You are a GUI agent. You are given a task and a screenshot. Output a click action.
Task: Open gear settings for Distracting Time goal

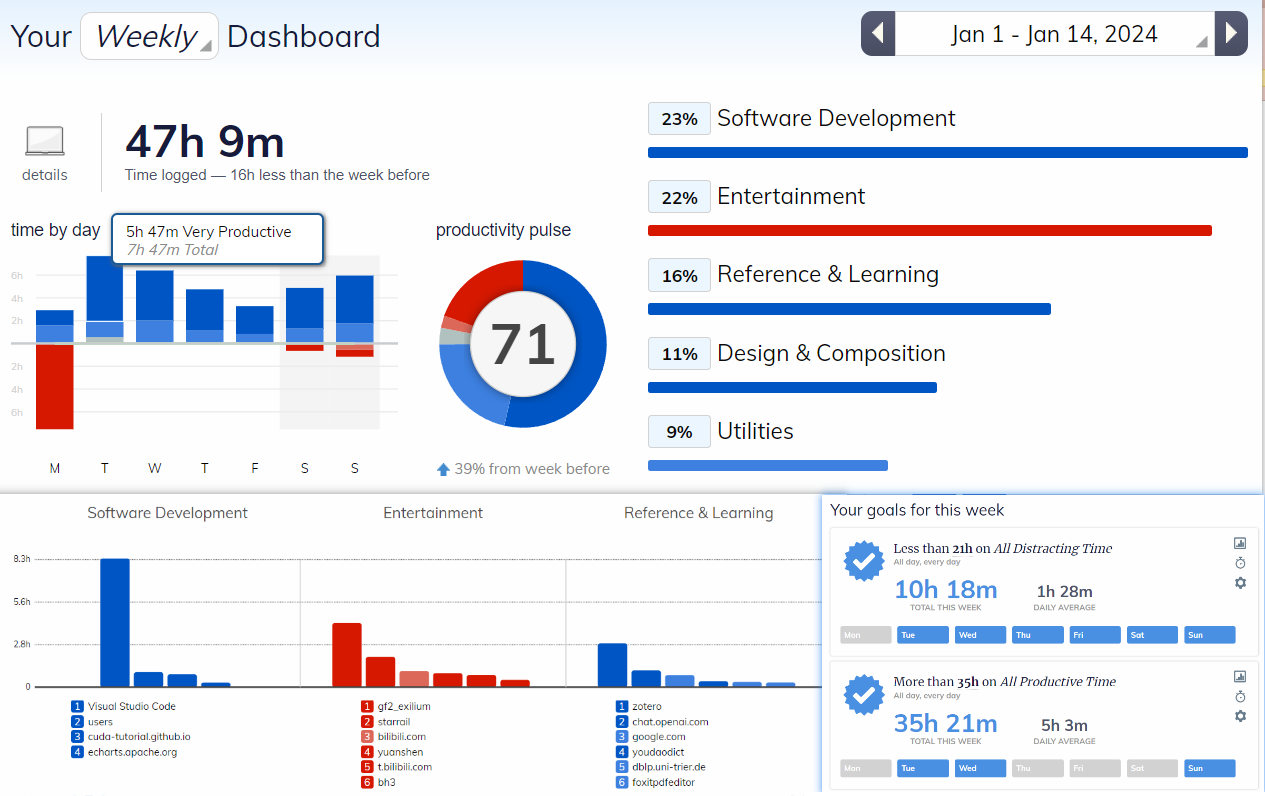[1240, 583]
